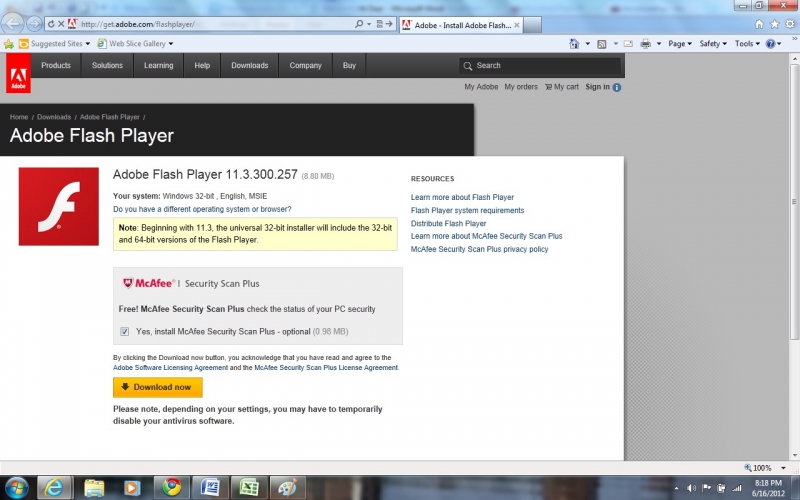
Task: Open Windows Media Player from the taskbar
Action: pyautogui.click(x=132, y=487)
